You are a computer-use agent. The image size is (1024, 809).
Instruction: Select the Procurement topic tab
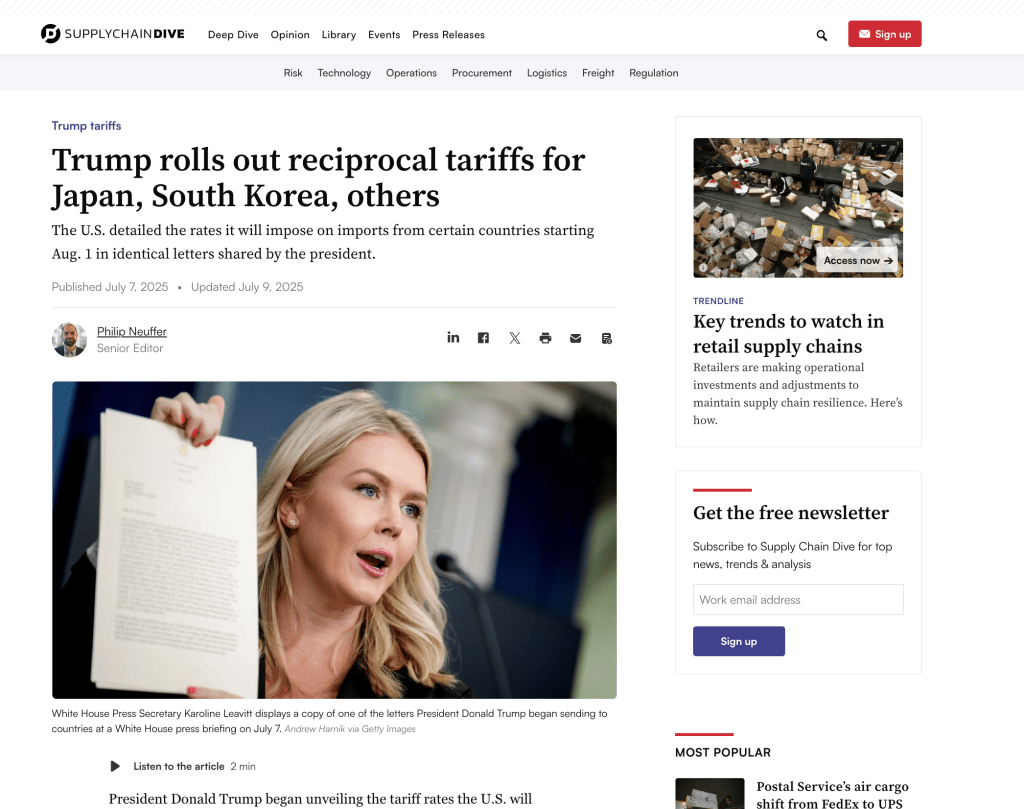tap(481, 73)
